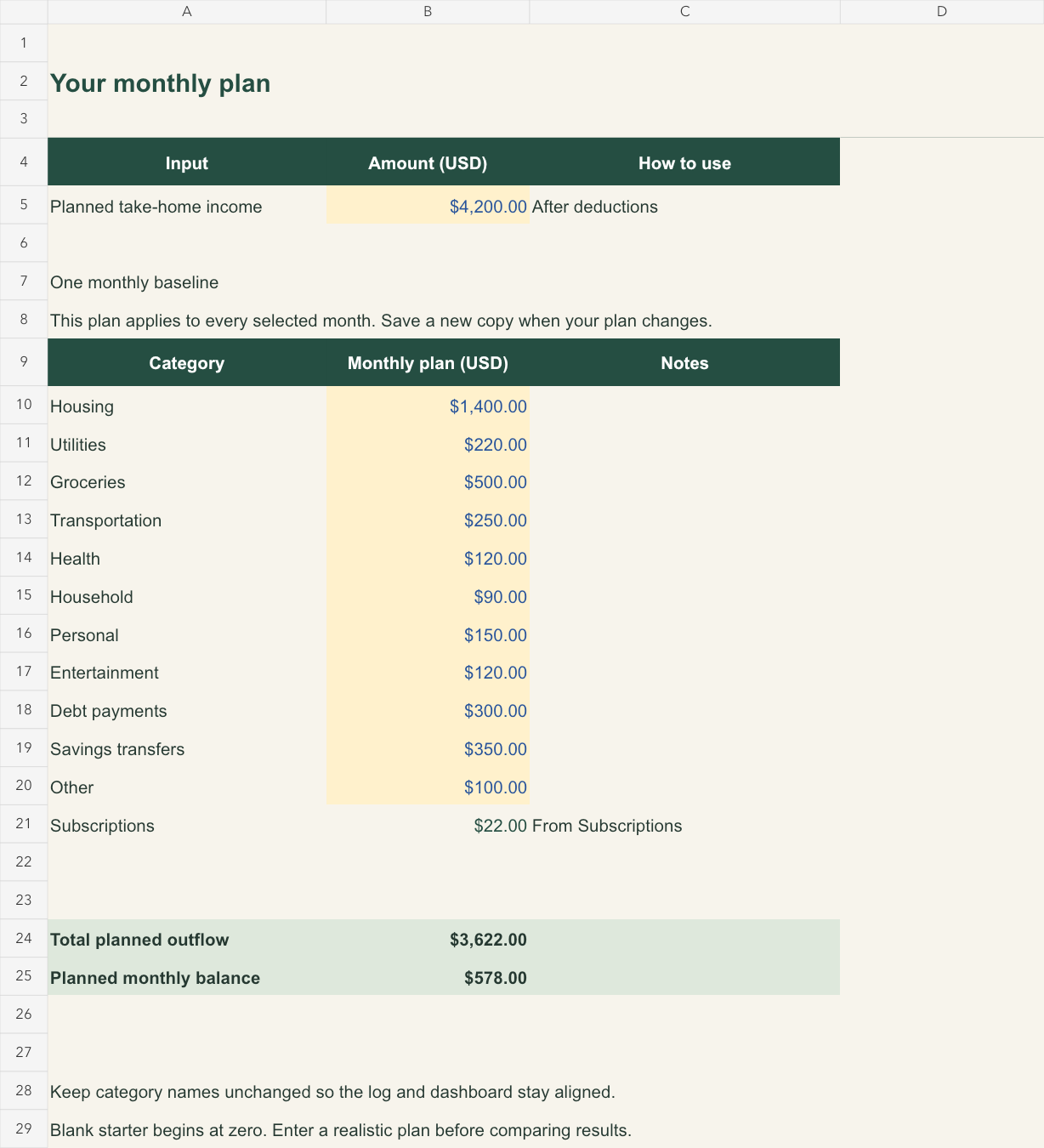Select the 'Input' header cell

point(187,162)
